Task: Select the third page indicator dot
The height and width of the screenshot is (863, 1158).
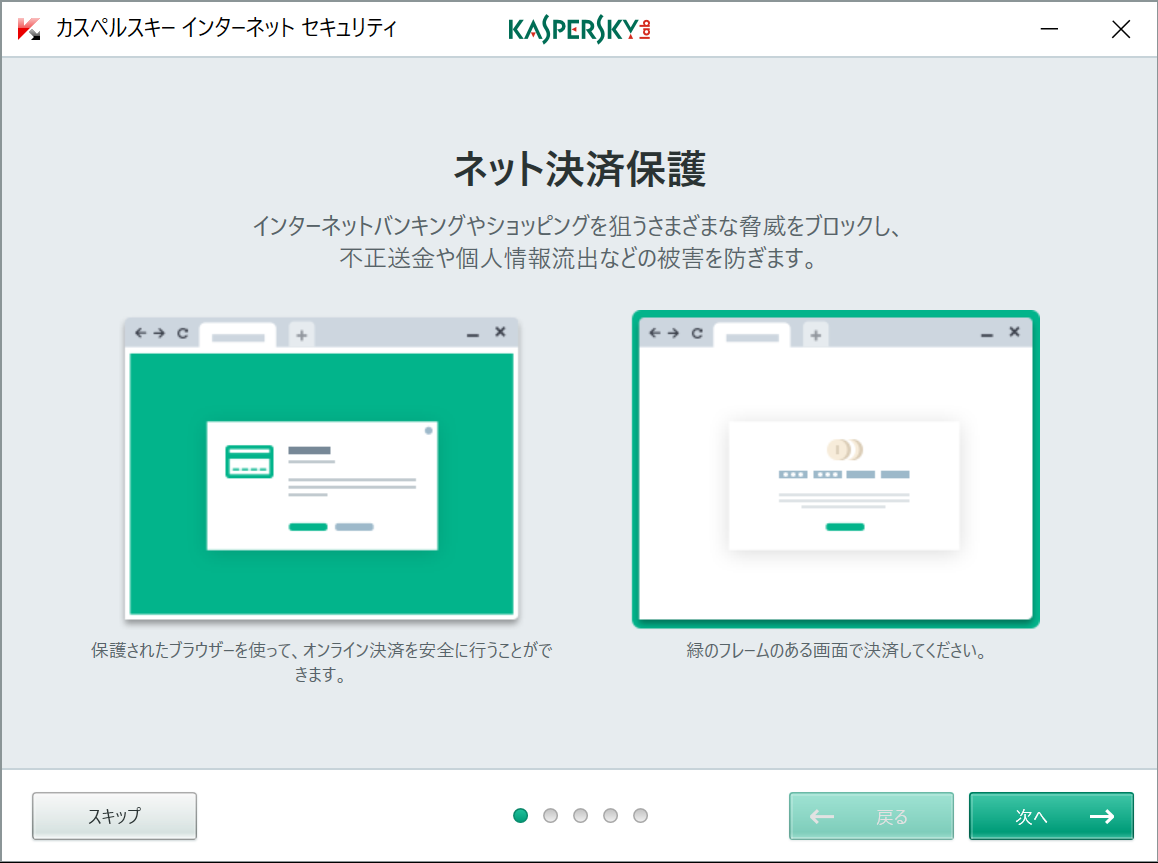Action: point(580,815)
